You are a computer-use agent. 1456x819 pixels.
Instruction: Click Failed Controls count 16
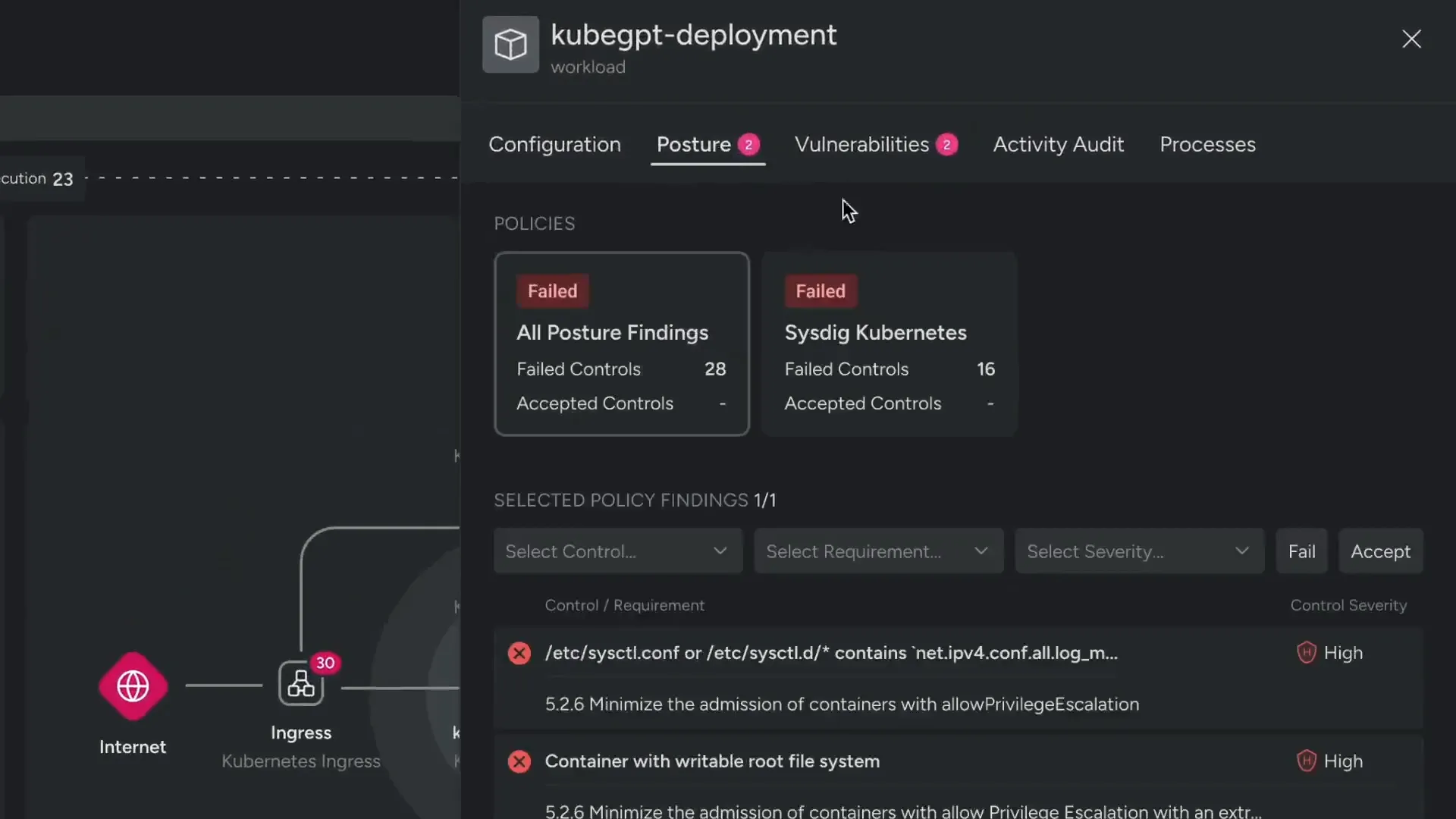[985, 369]
